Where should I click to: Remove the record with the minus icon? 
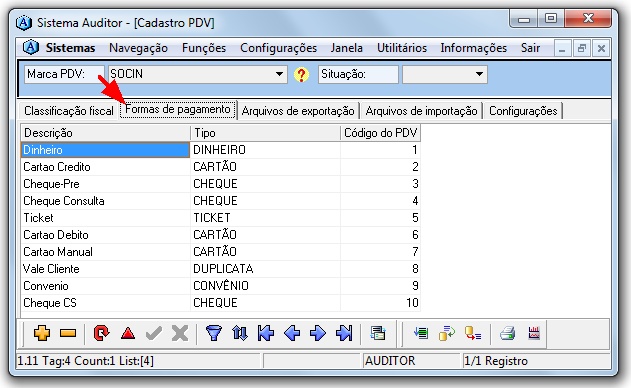tap(68, 333)
